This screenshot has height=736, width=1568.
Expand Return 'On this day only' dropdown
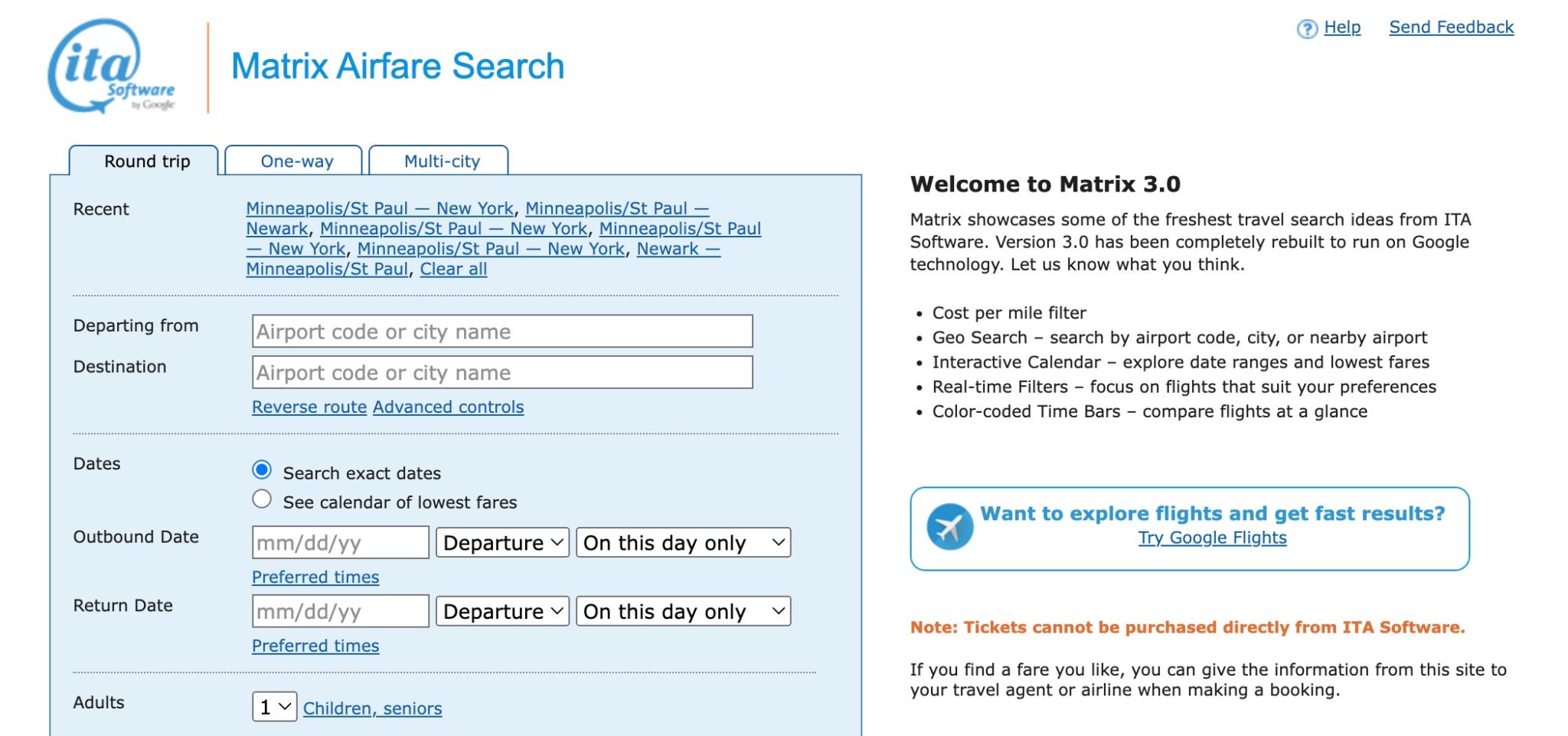point(683,612)
